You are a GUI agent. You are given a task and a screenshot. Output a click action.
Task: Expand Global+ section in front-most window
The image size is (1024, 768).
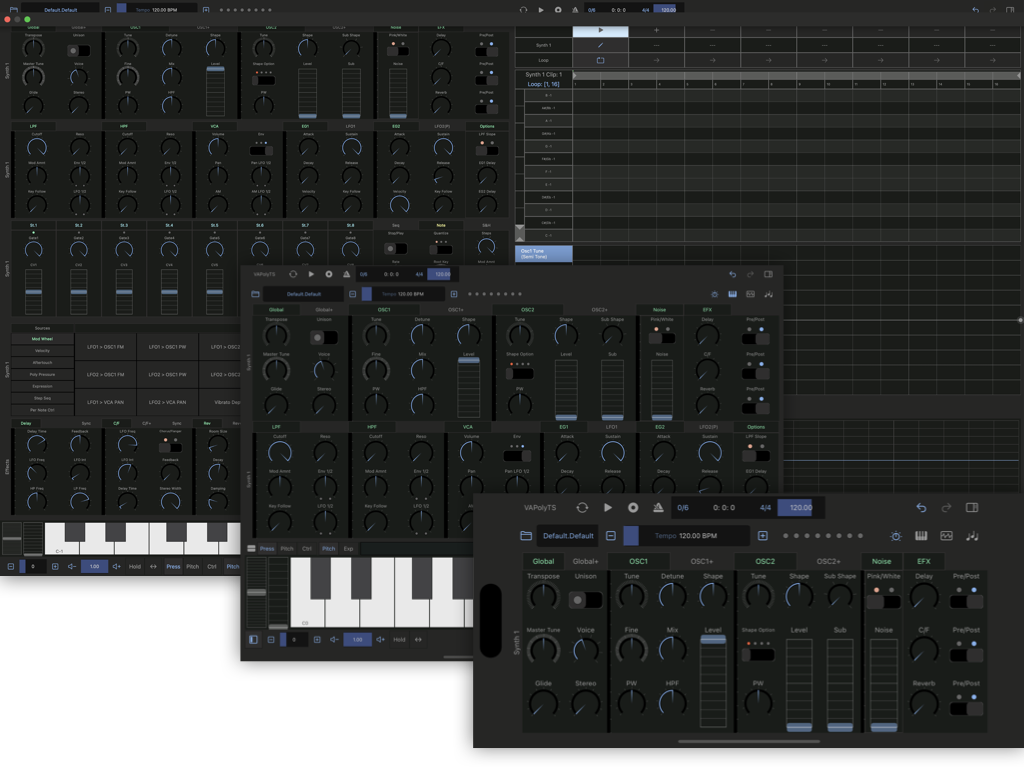tap(585, 562)
